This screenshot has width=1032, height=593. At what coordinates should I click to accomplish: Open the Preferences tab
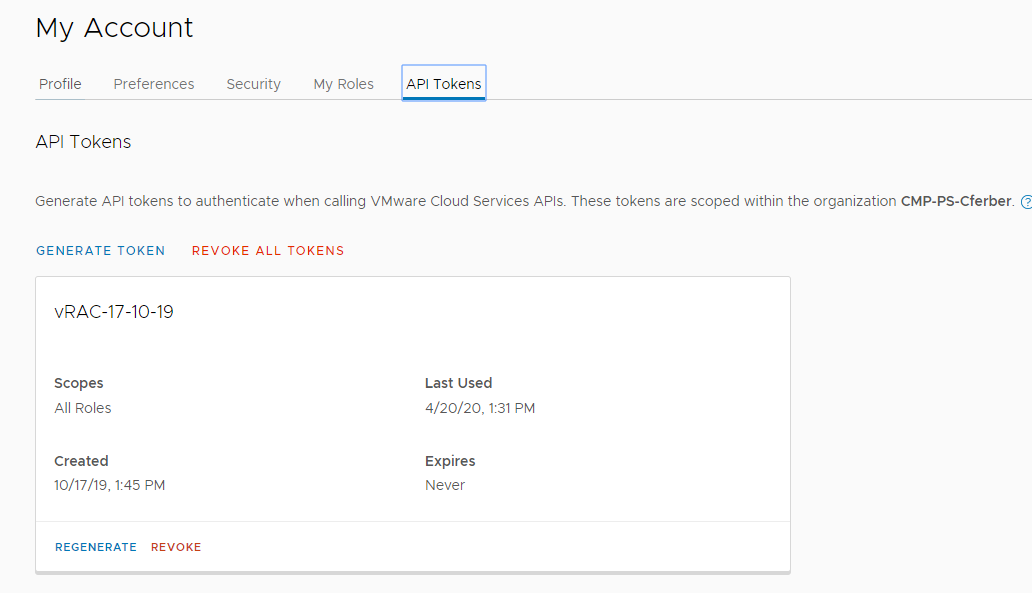click(153, 84)
